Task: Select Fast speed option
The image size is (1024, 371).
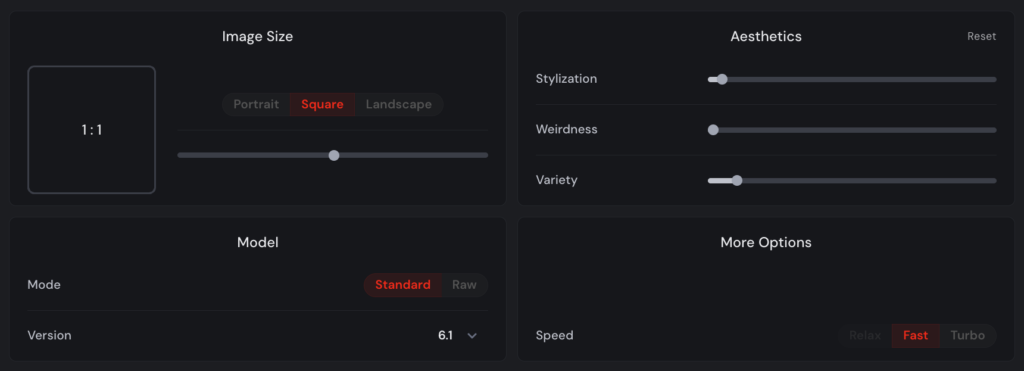Action: coord(916,336)
